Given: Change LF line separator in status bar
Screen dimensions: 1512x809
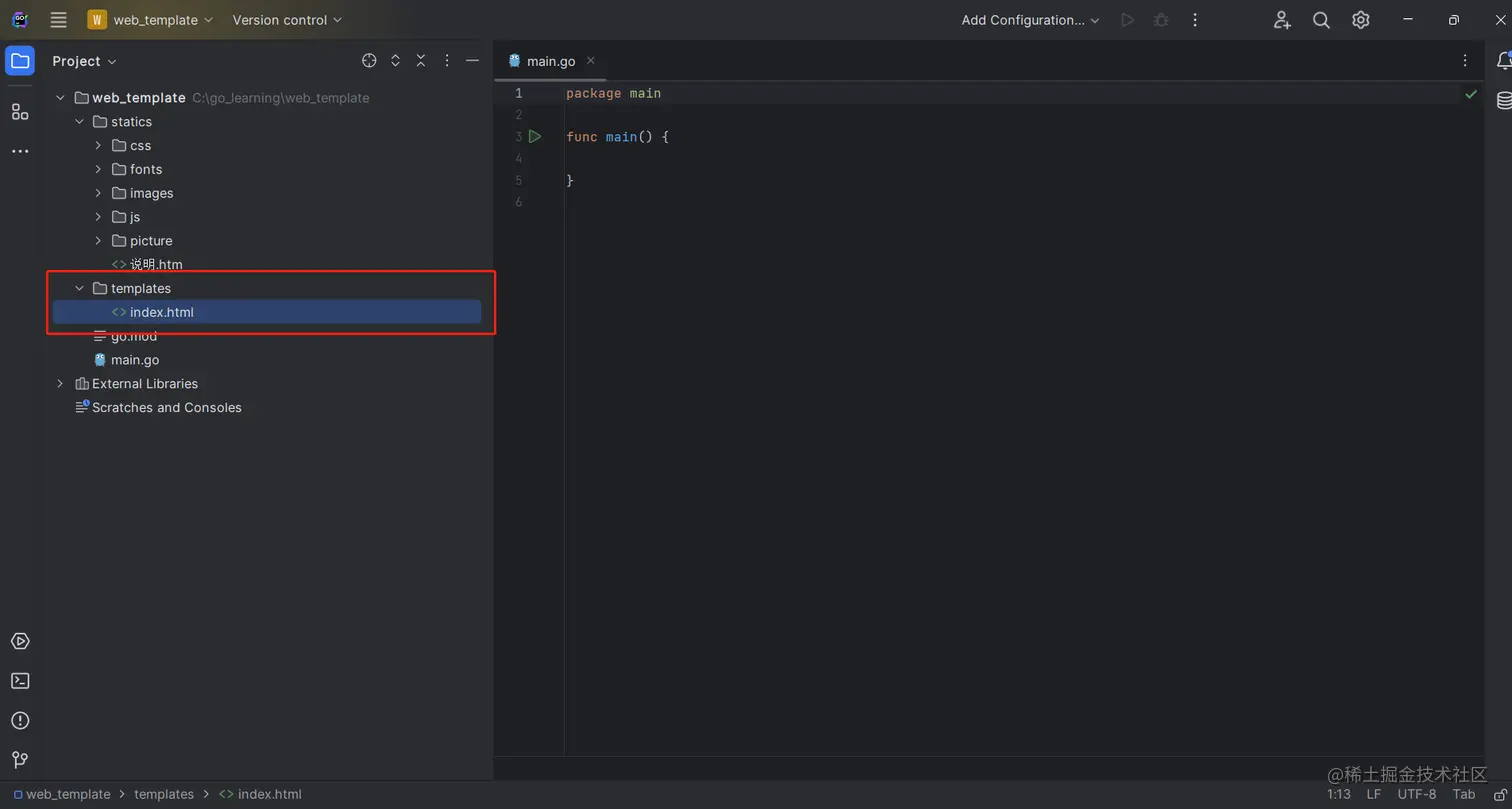Looking at the screenshot, I should (1374, 794).
